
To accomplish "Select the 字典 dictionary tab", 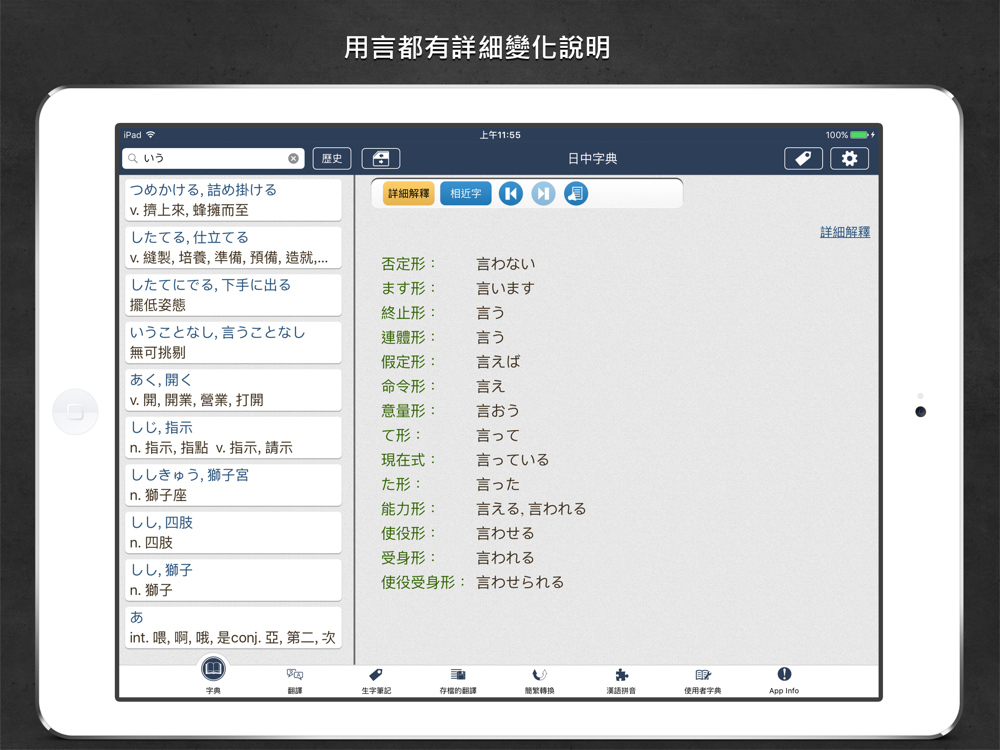I will [214, 676].
